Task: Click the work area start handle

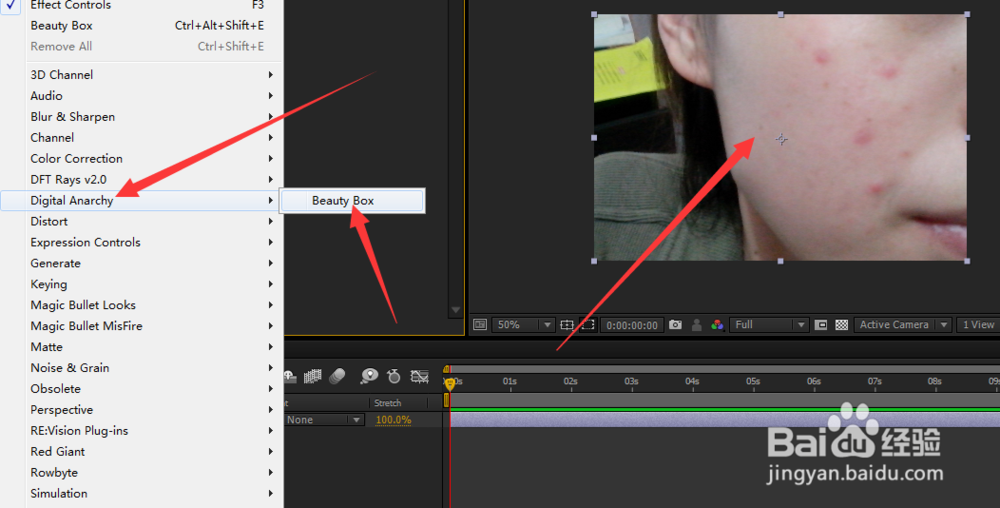Action: [446, 400]
